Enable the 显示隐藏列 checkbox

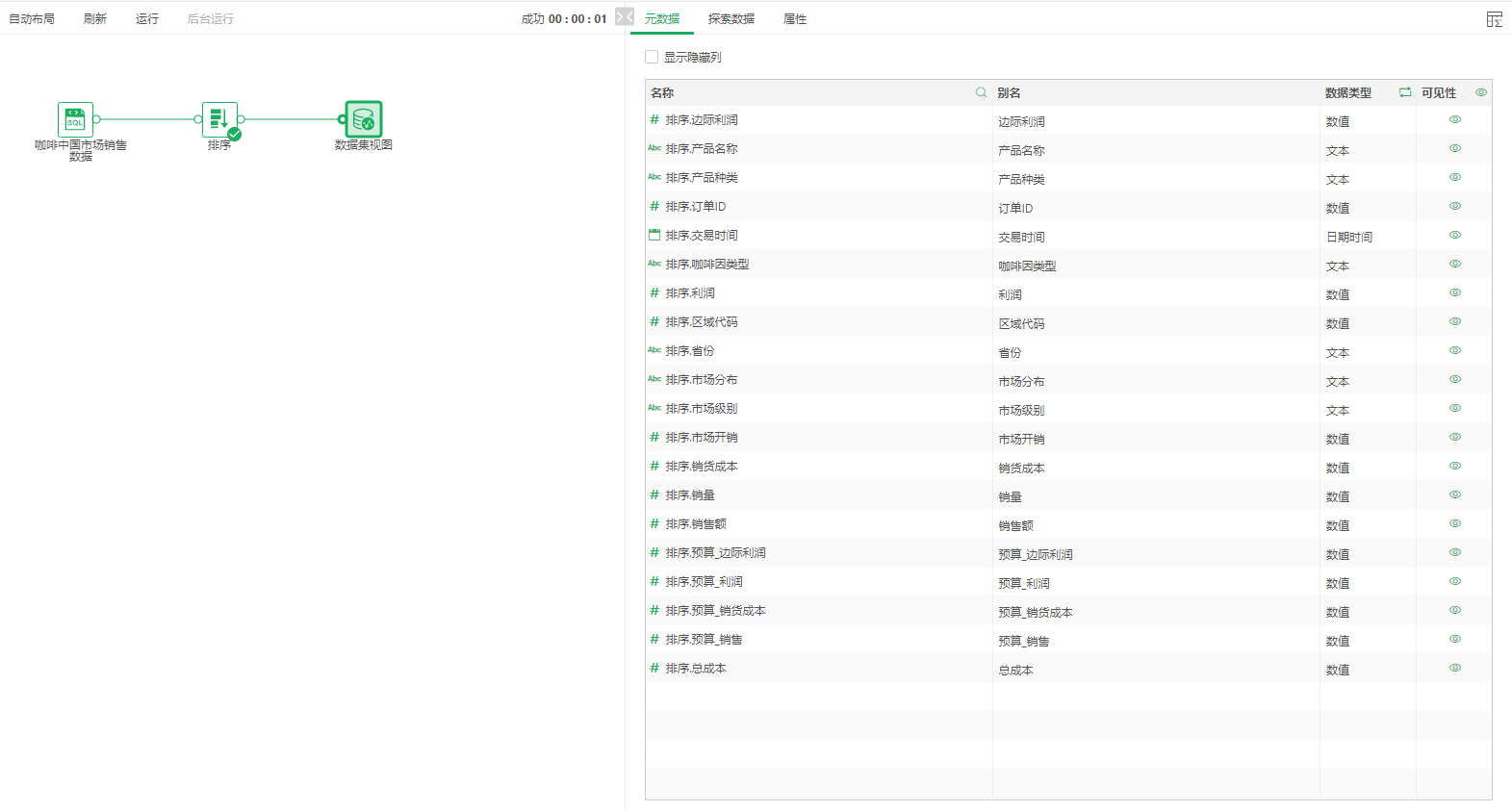[x=652, y=57]
